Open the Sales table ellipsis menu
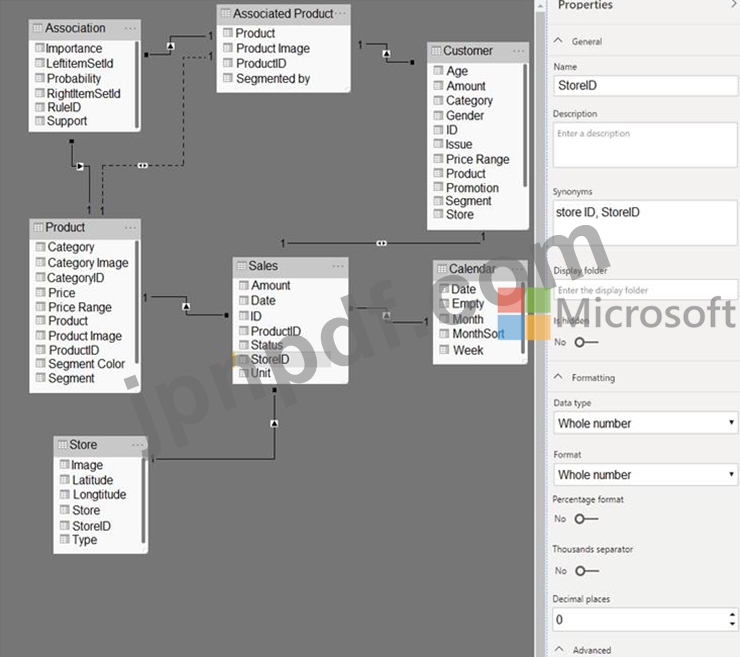Viewport: 740px width, 657px height. (338, 266)
